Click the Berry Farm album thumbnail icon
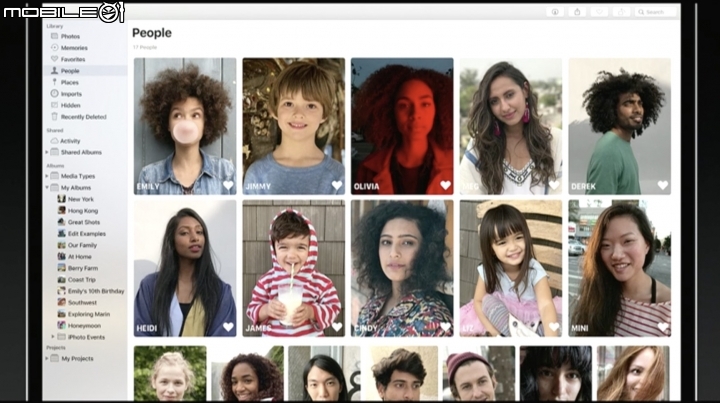The image size is (720, 403). point(62,268)
